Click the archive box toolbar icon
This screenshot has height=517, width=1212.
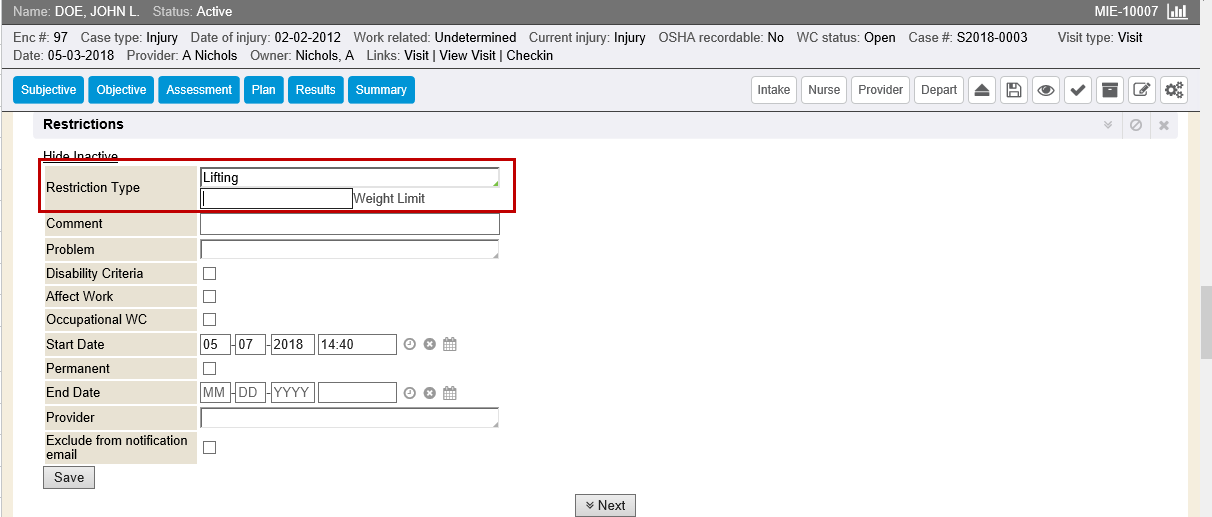point(1109,90)
